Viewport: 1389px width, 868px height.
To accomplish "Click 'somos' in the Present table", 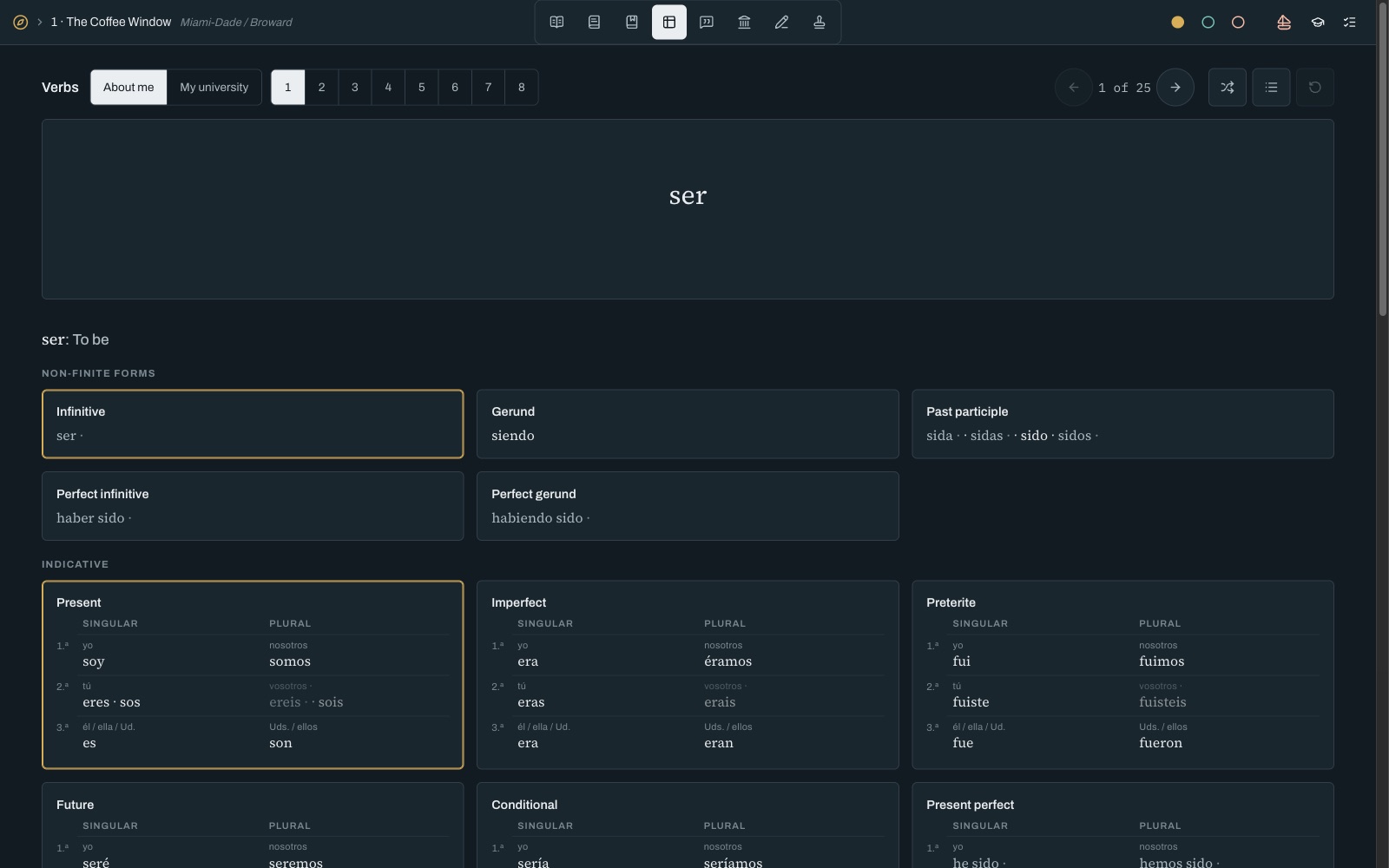I will pos(290,661).
